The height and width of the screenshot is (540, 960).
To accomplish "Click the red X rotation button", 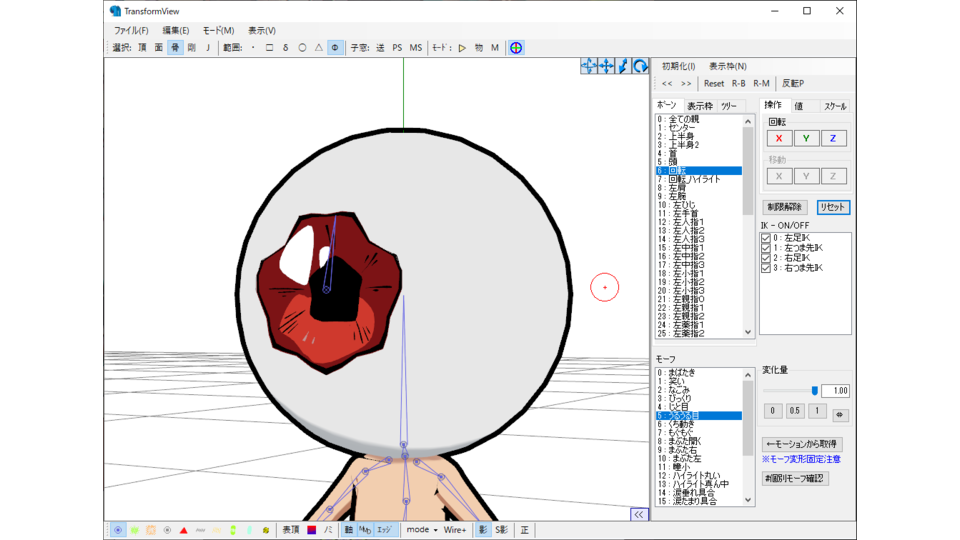I will pos(779,138).
